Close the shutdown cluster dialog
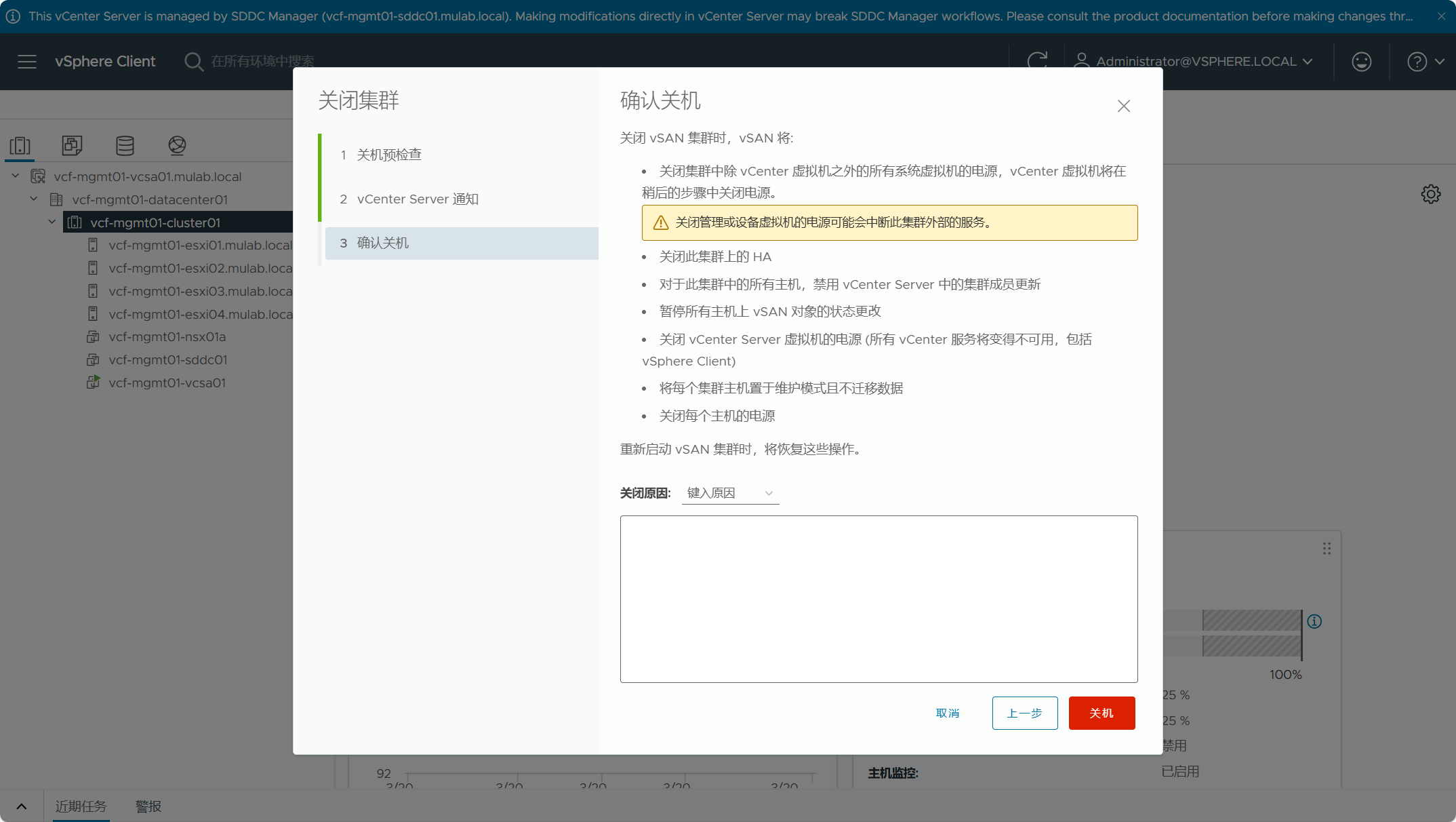 tap(1124, 106)
